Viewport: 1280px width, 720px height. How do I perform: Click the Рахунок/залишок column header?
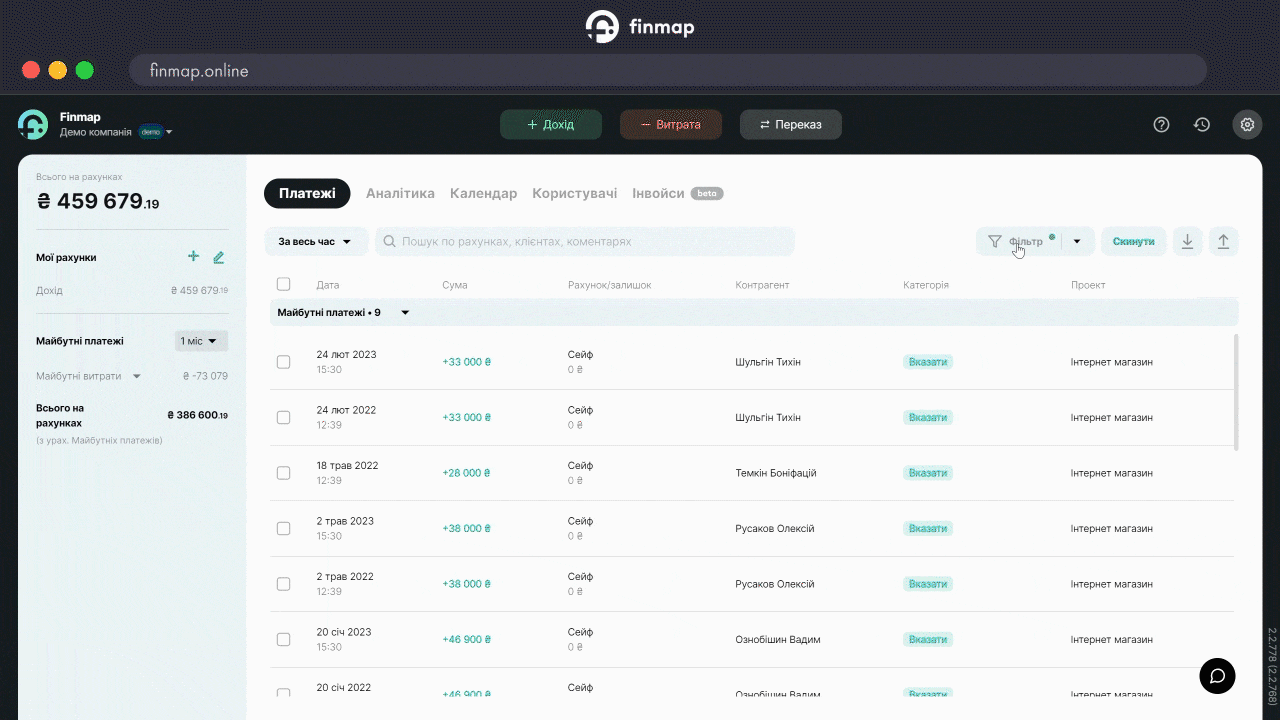[x=610, y=285]
